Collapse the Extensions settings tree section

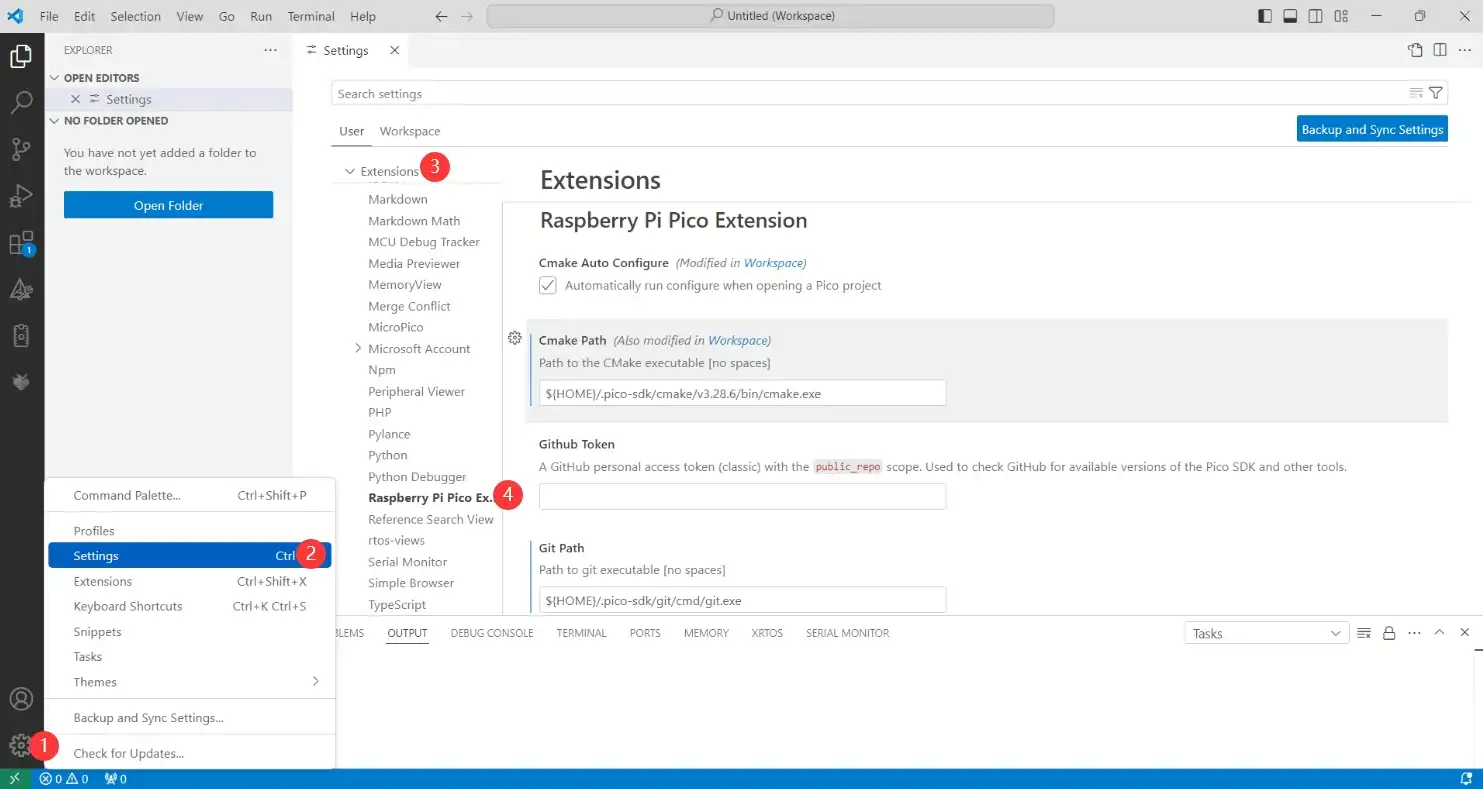(x=350, y=171)
